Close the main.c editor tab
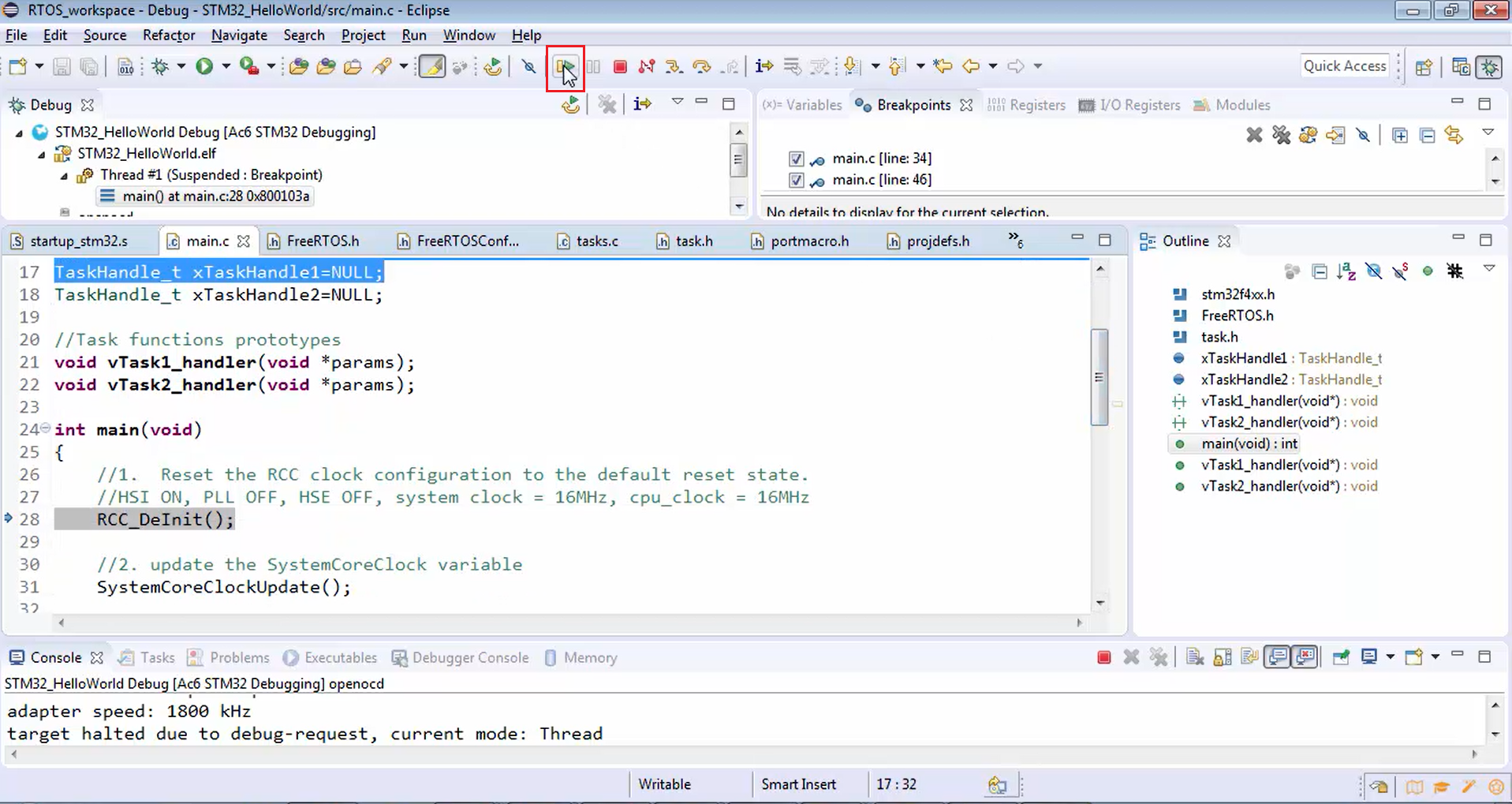 click(244, 241)
